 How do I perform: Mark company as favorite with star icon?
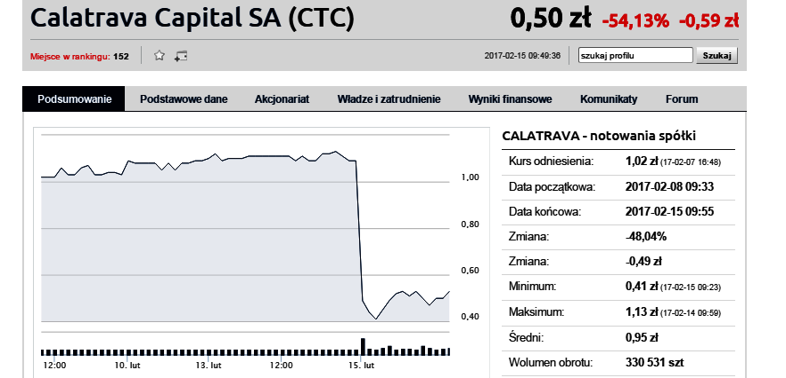159,56
